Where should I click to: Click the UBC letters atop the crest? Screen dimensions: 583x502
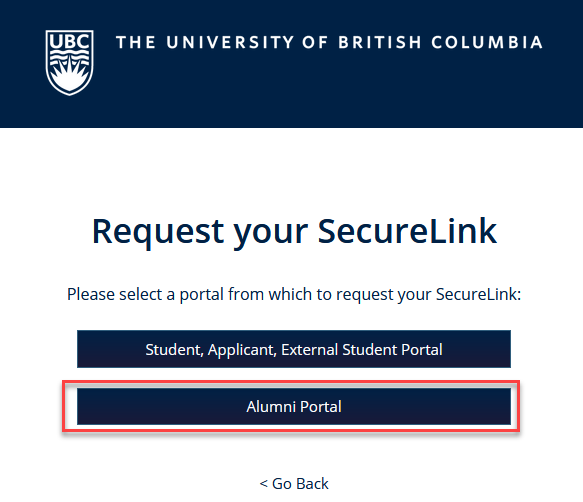coord(70,41)
